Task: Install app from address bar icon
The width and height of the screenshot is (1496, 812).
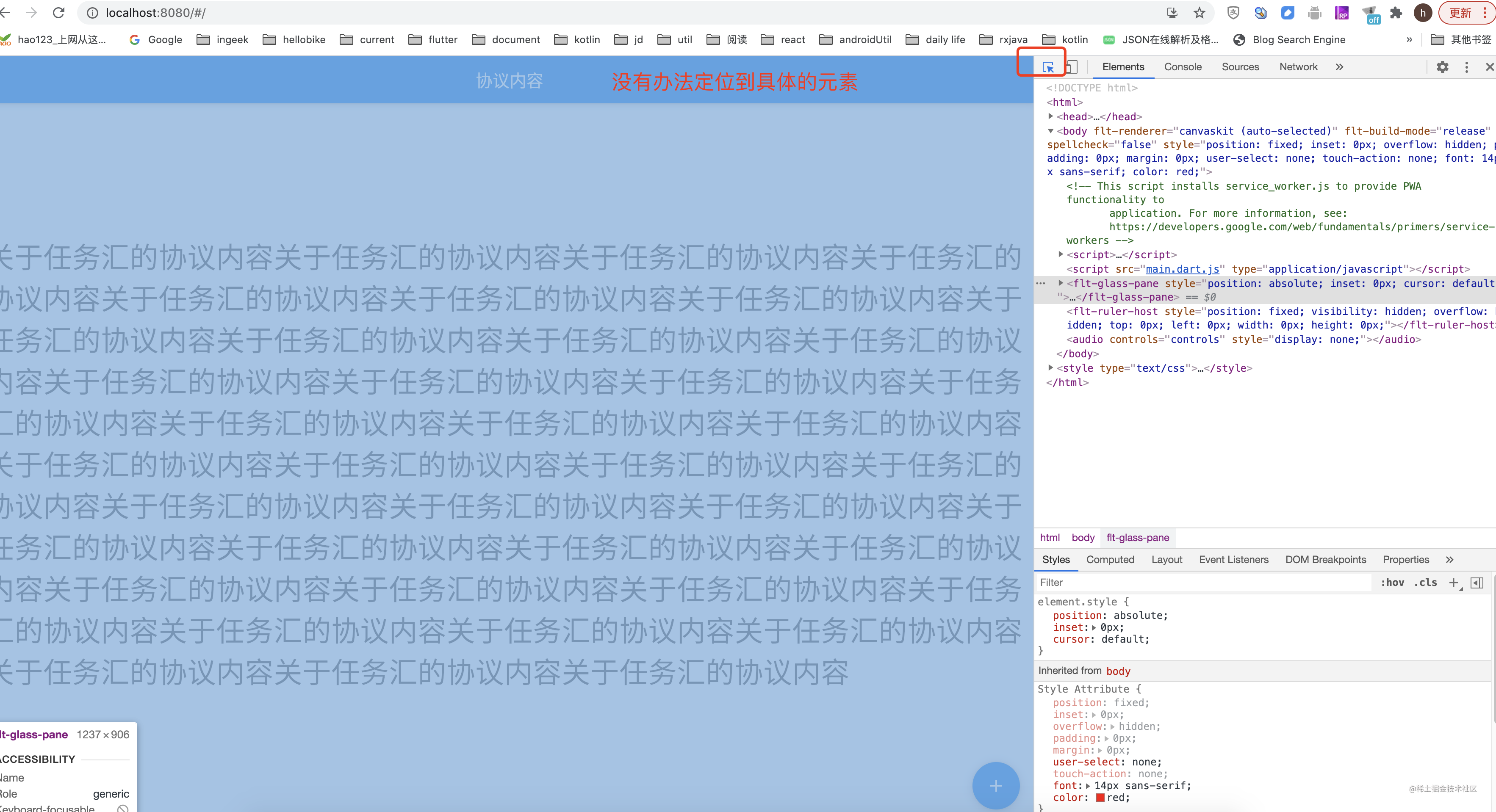Action: point(1172,13)
